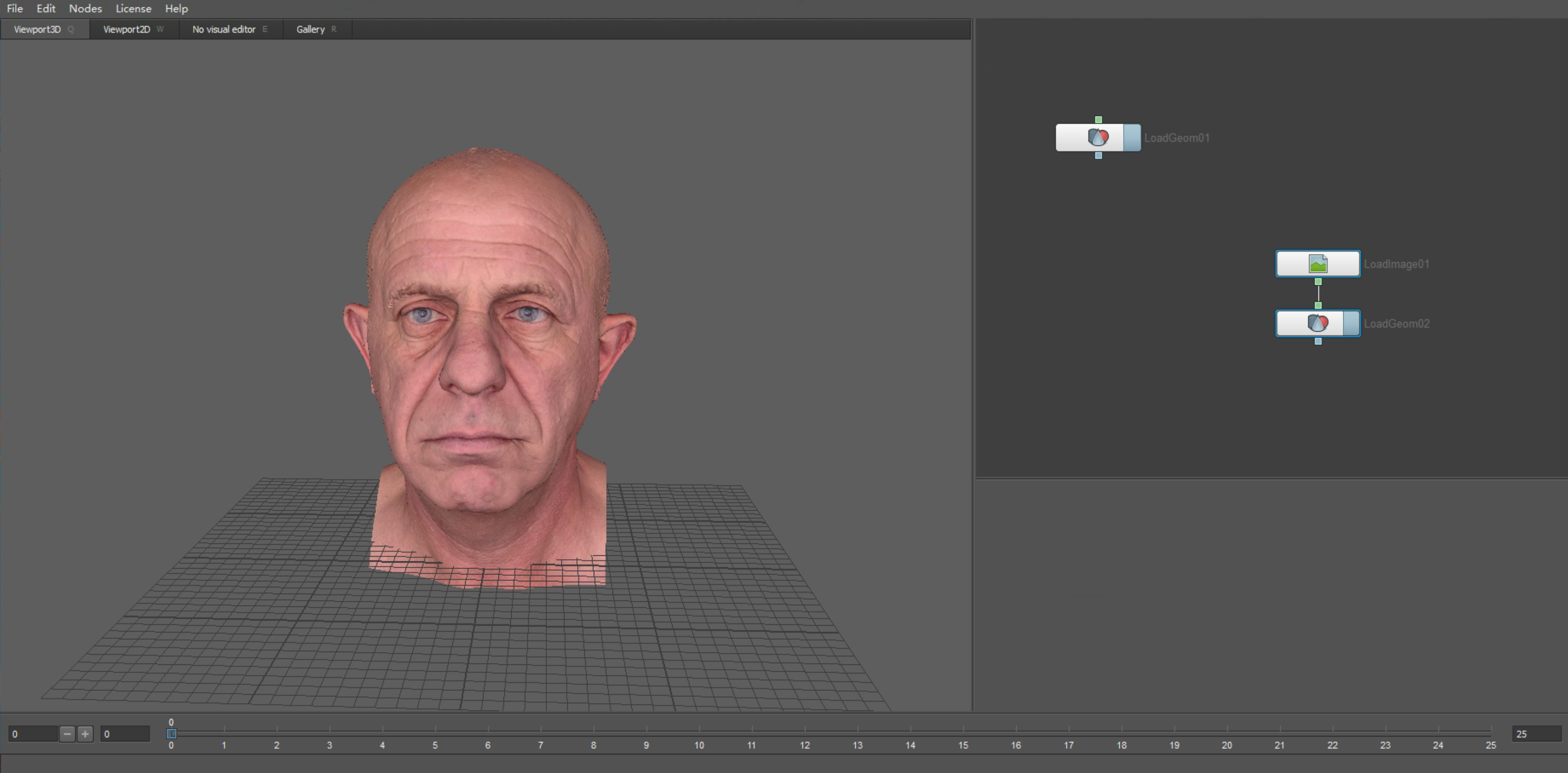
Task: Click green input port atop LoadGeom02
Action: coord(1318,306)
